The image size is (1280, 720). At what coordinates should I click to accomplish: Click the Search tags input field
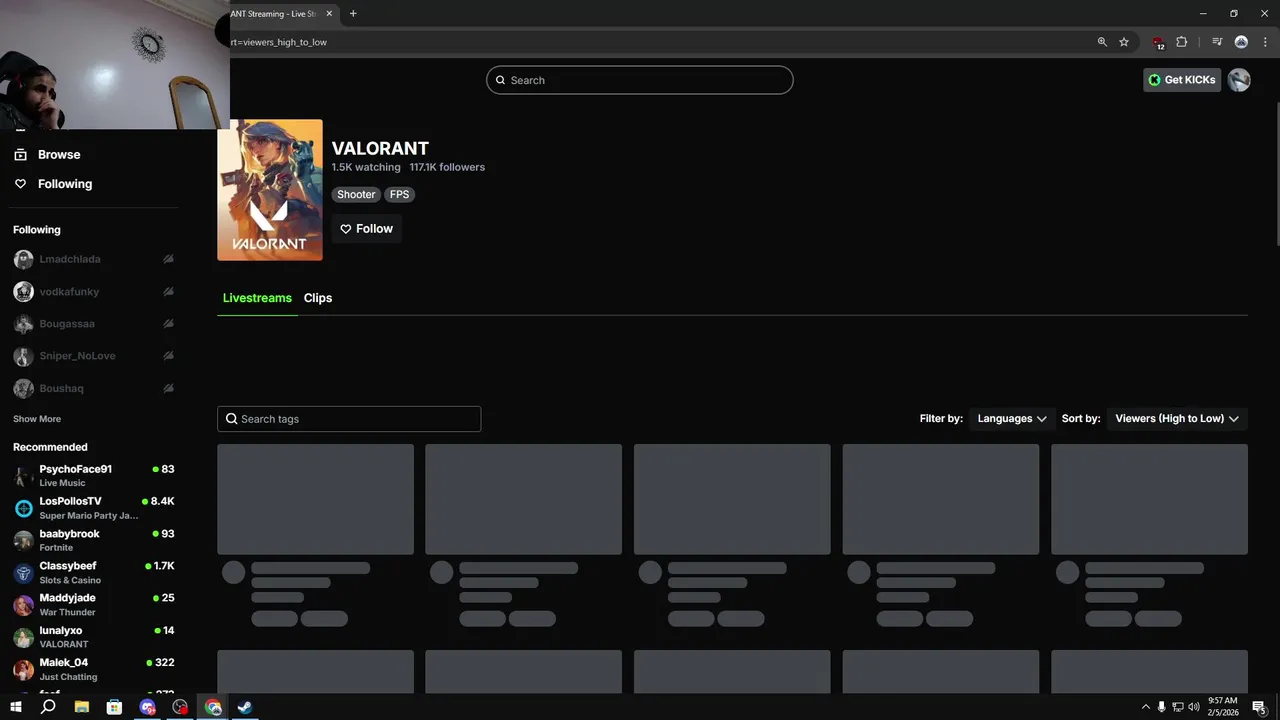[349, 419]
